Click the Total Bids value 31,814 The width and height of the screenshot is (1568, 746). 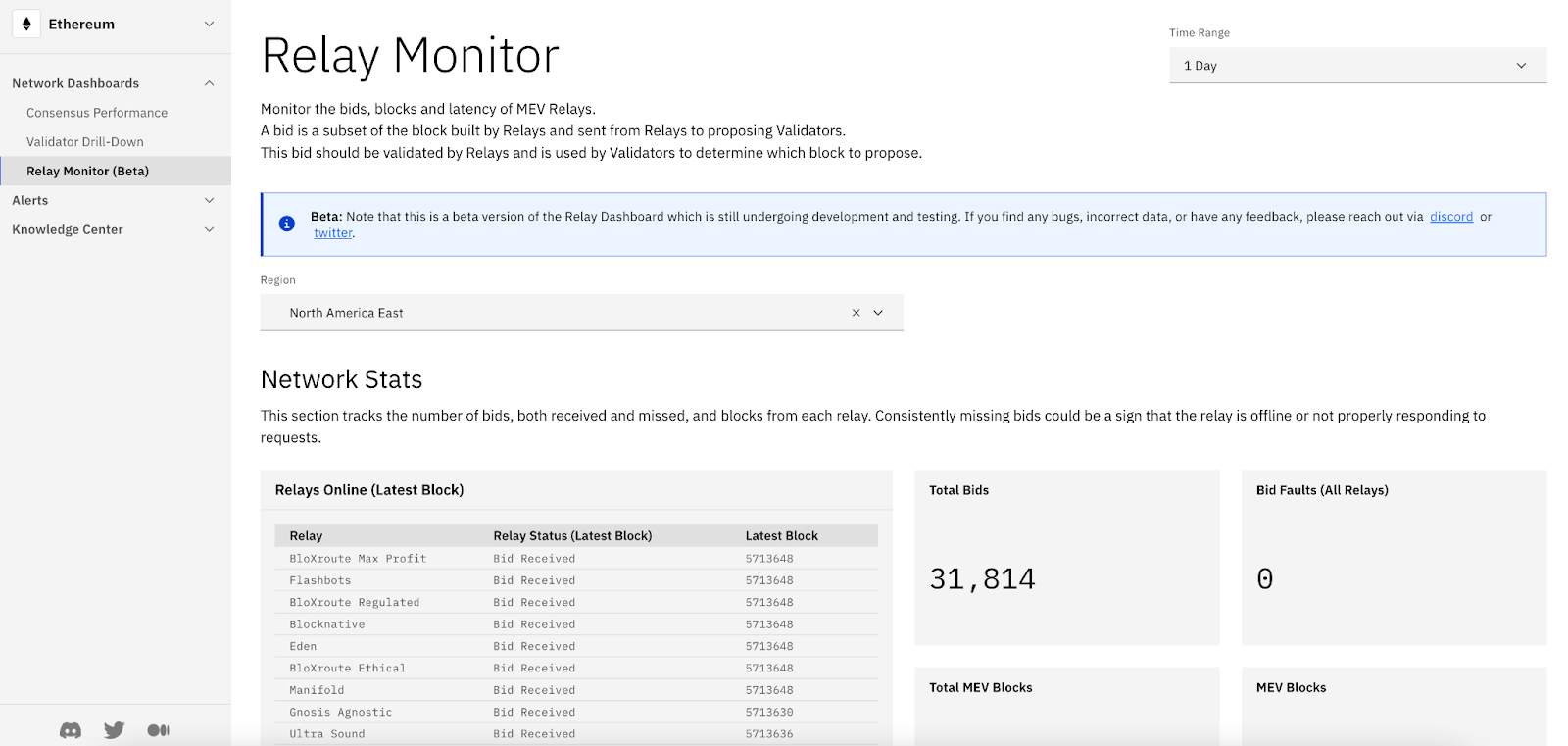982,579
